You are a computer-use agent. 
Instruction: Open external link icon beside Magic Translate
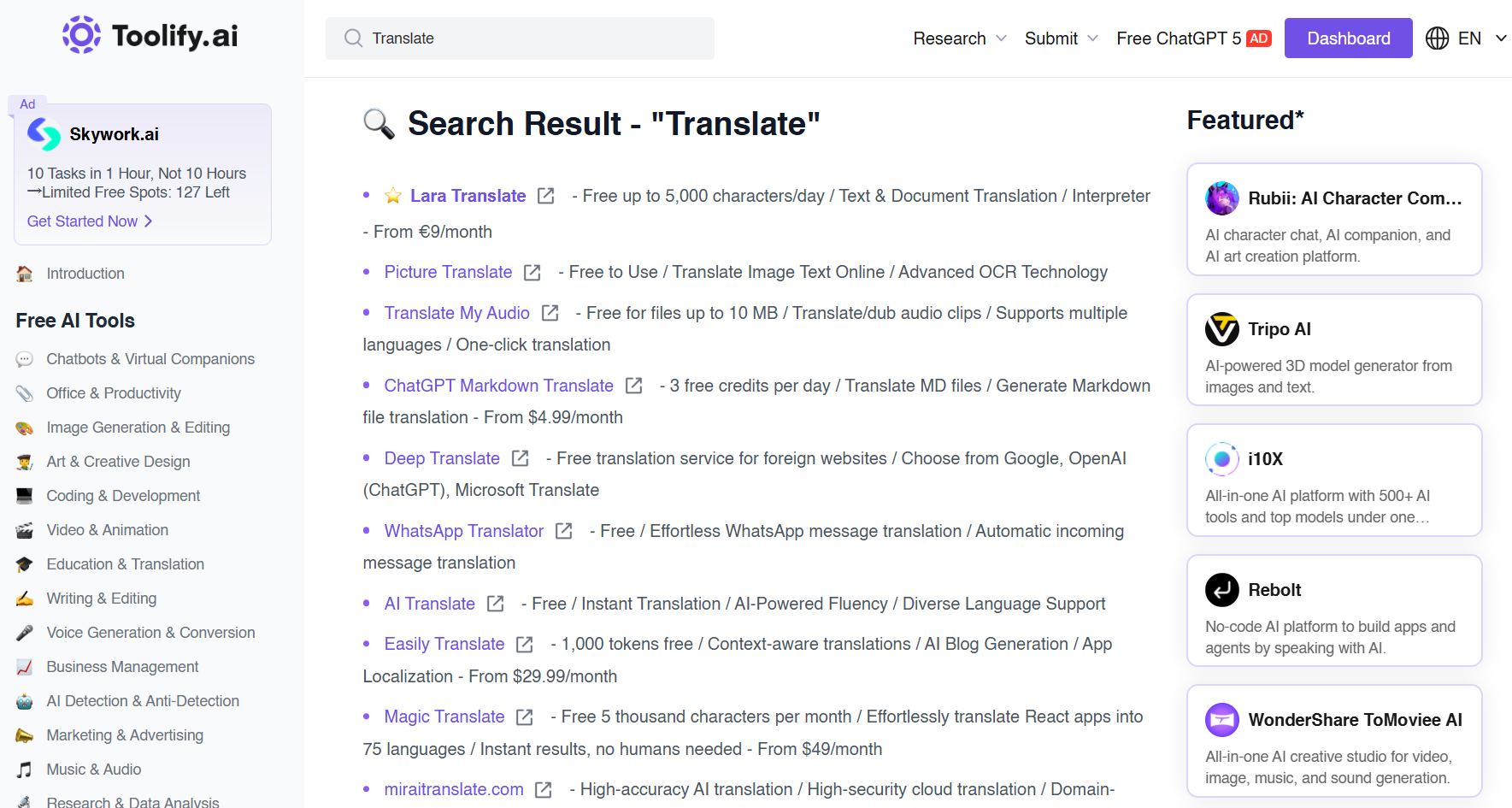pyautogui.click(x=524, y=717)
